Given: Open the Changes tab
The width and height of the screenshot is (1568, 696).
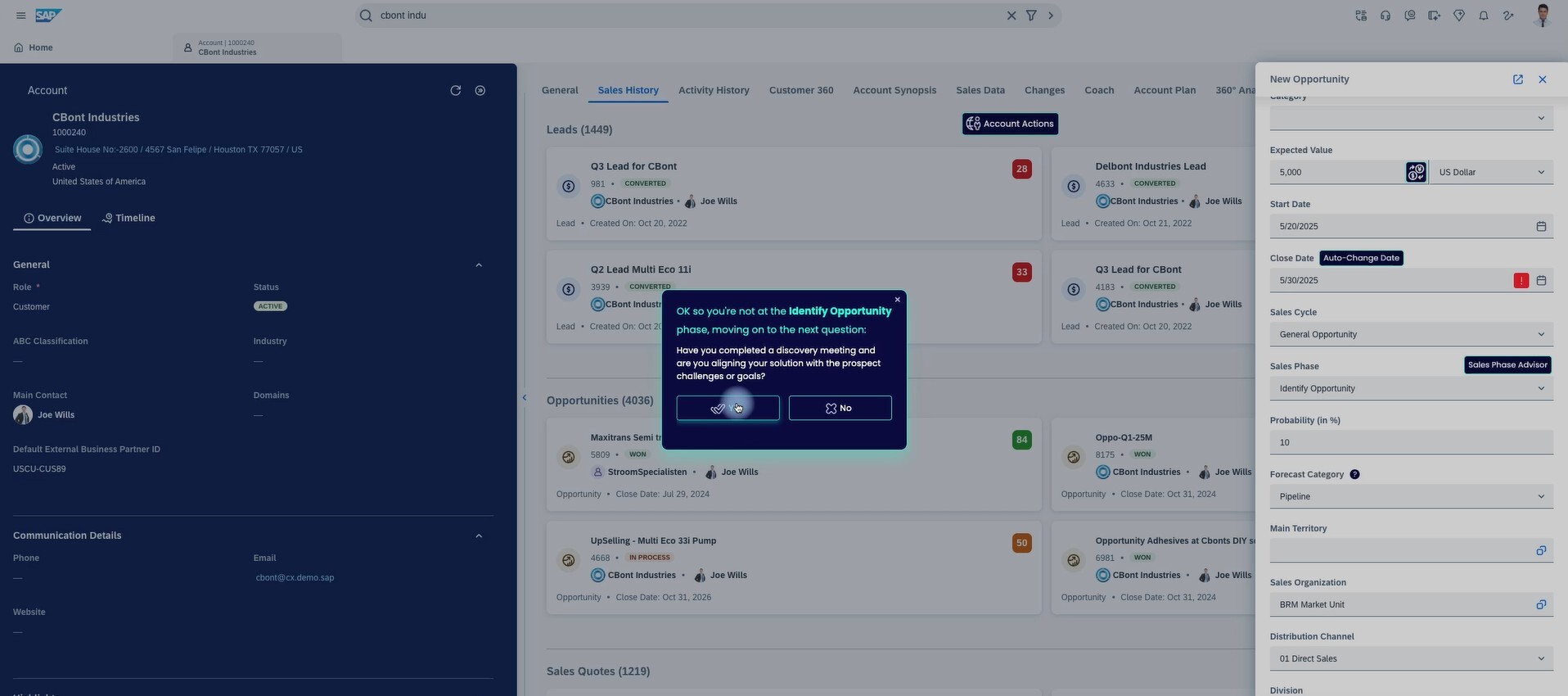Looking at the screenshot, I should pyautogui.click(x=1044, y=90).
